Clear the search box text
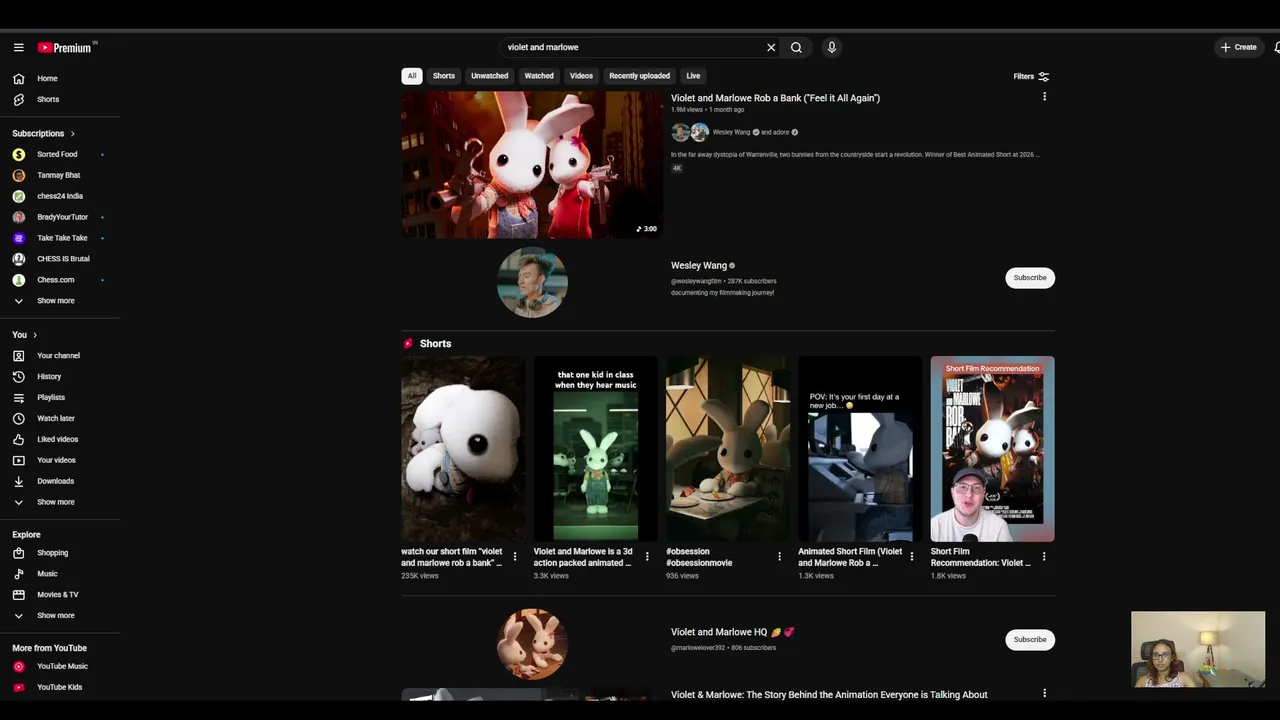Image resolution: width=1280 pixels, height=720 pixels. tap(771, 47)
